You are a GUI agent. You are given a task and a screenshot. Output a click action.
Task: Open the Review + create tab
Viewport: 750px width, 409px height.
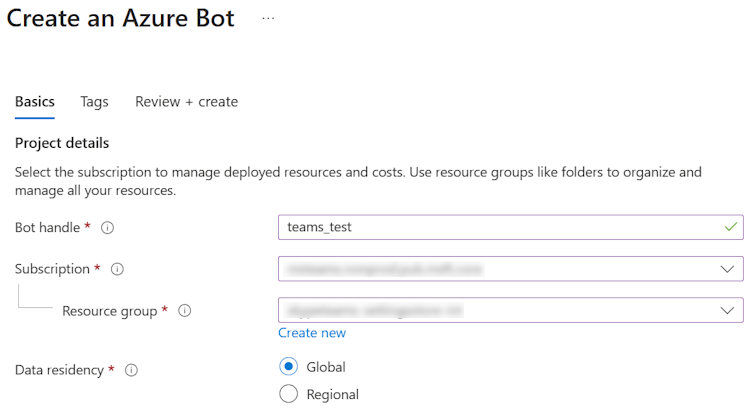187,102
